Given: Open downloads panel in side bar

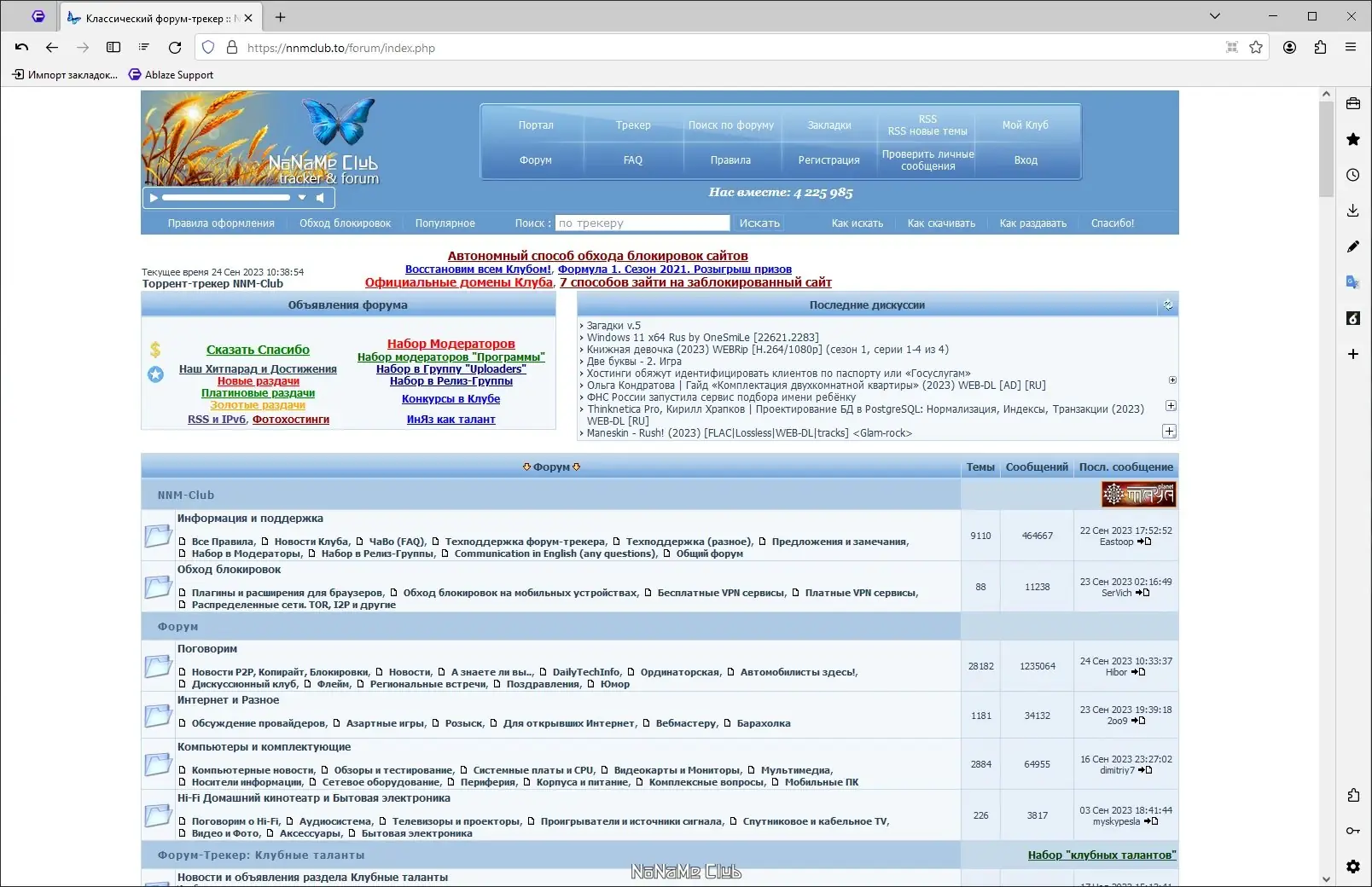Looking at the screenshot, I should click(x=1353, y=211).
